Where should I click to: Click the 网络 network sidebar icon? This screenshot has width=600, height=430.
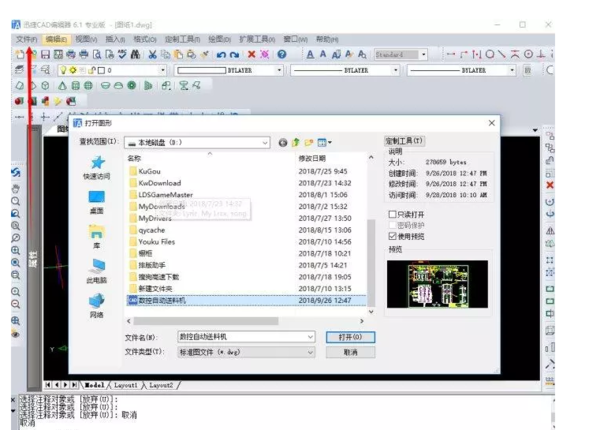click(x=97, y=304)
